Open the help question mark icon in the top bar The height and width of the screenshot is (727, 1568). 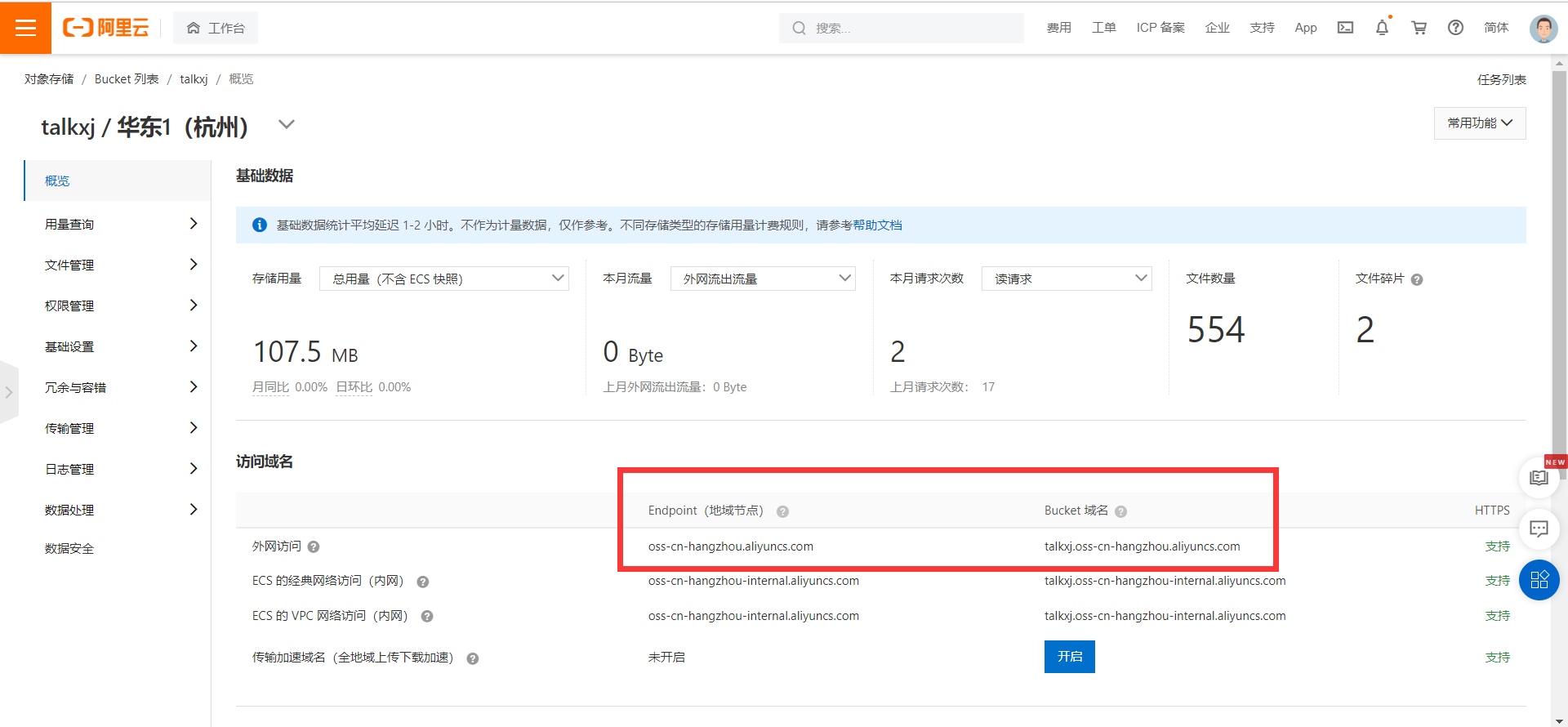click(x=1455, y=28)
